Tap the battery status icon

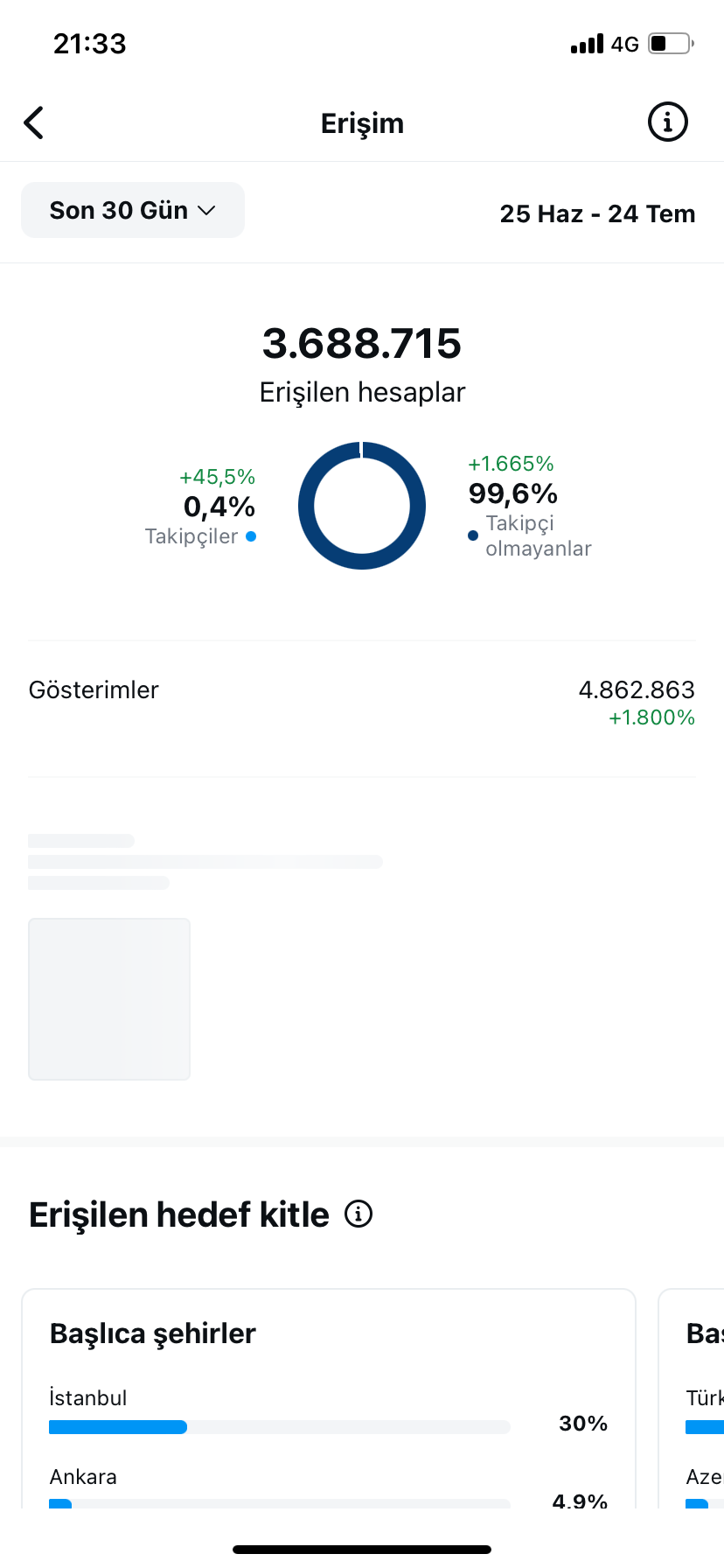tap(671, 43)
